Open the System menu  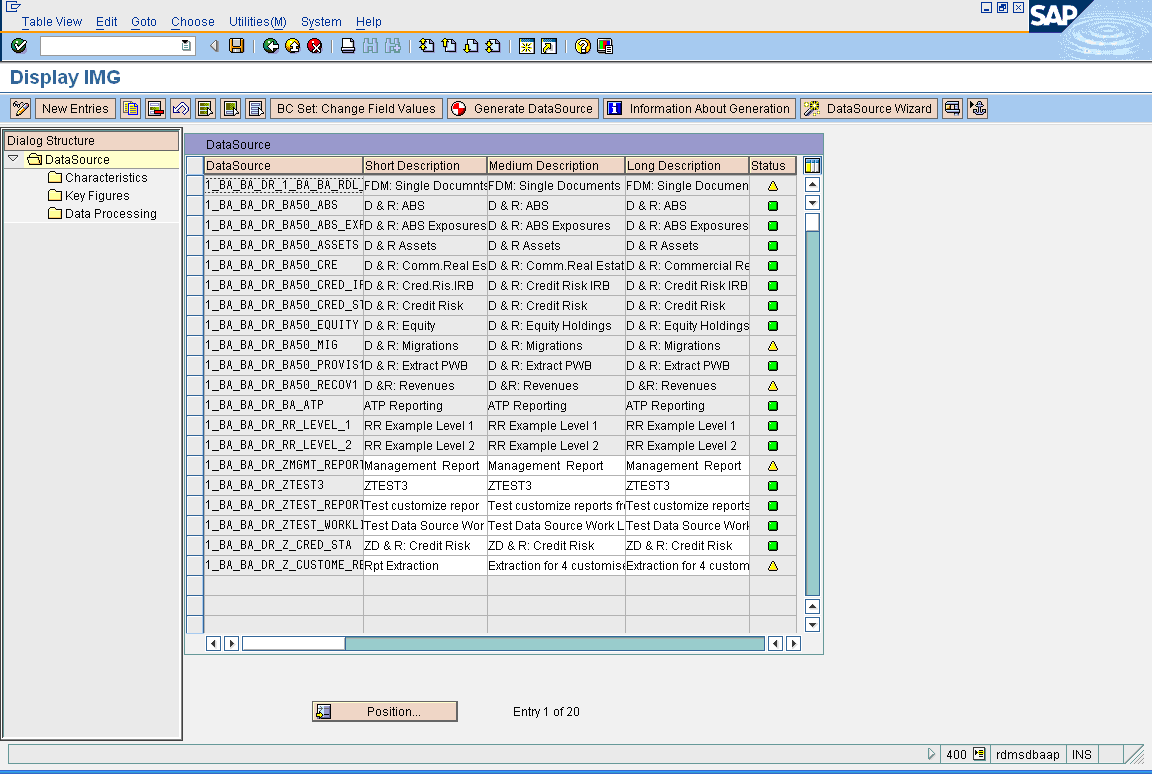click(321, 22)
